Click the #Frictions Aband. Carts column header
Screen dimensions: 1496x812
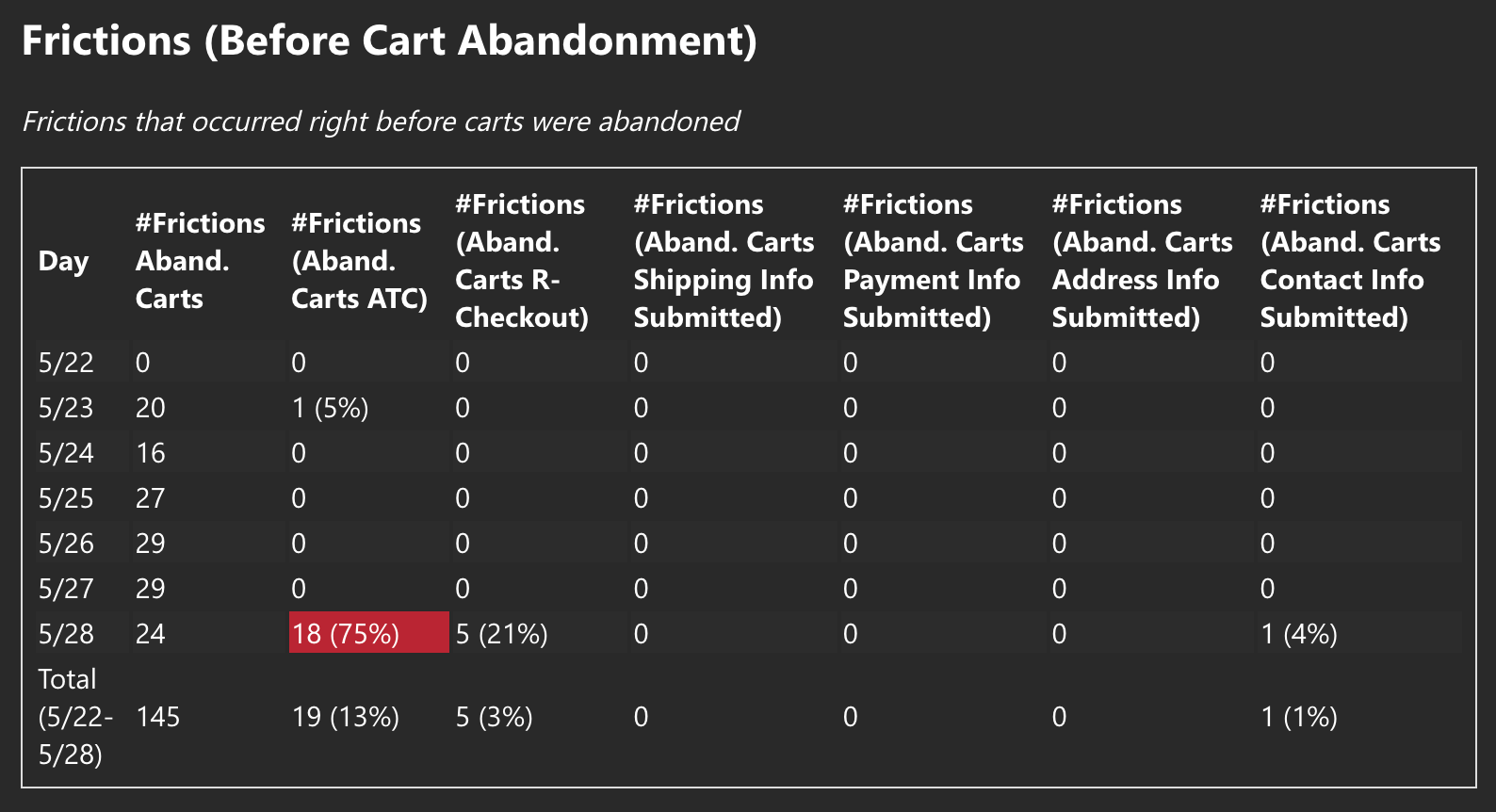(200, 261)
